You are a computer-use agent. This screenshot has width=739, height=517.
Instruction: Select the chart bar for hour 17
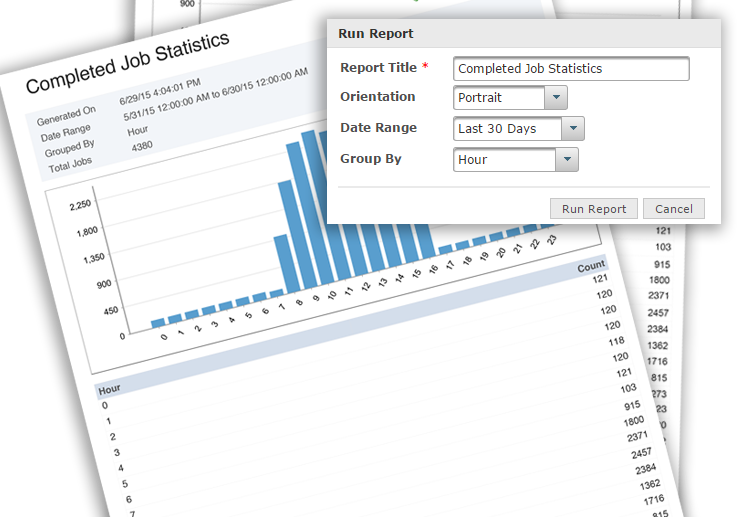(446, 250)
